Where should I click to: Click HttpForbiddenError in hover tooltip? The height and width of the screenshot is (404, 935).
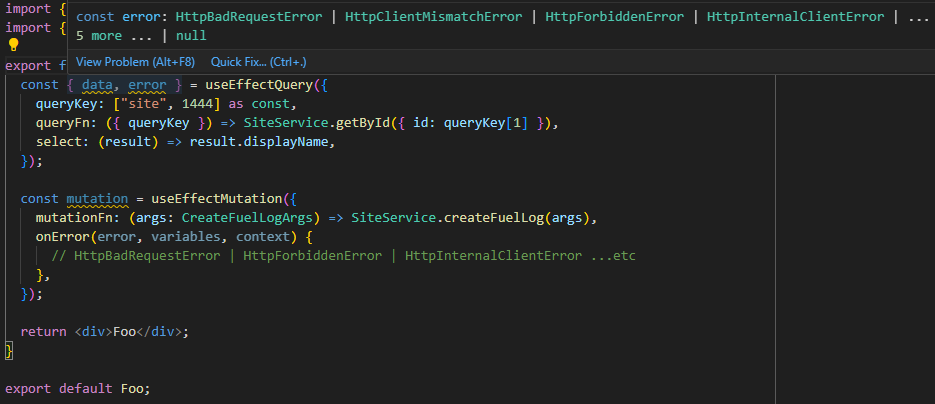pyautogui.click(x=615, y=17)
